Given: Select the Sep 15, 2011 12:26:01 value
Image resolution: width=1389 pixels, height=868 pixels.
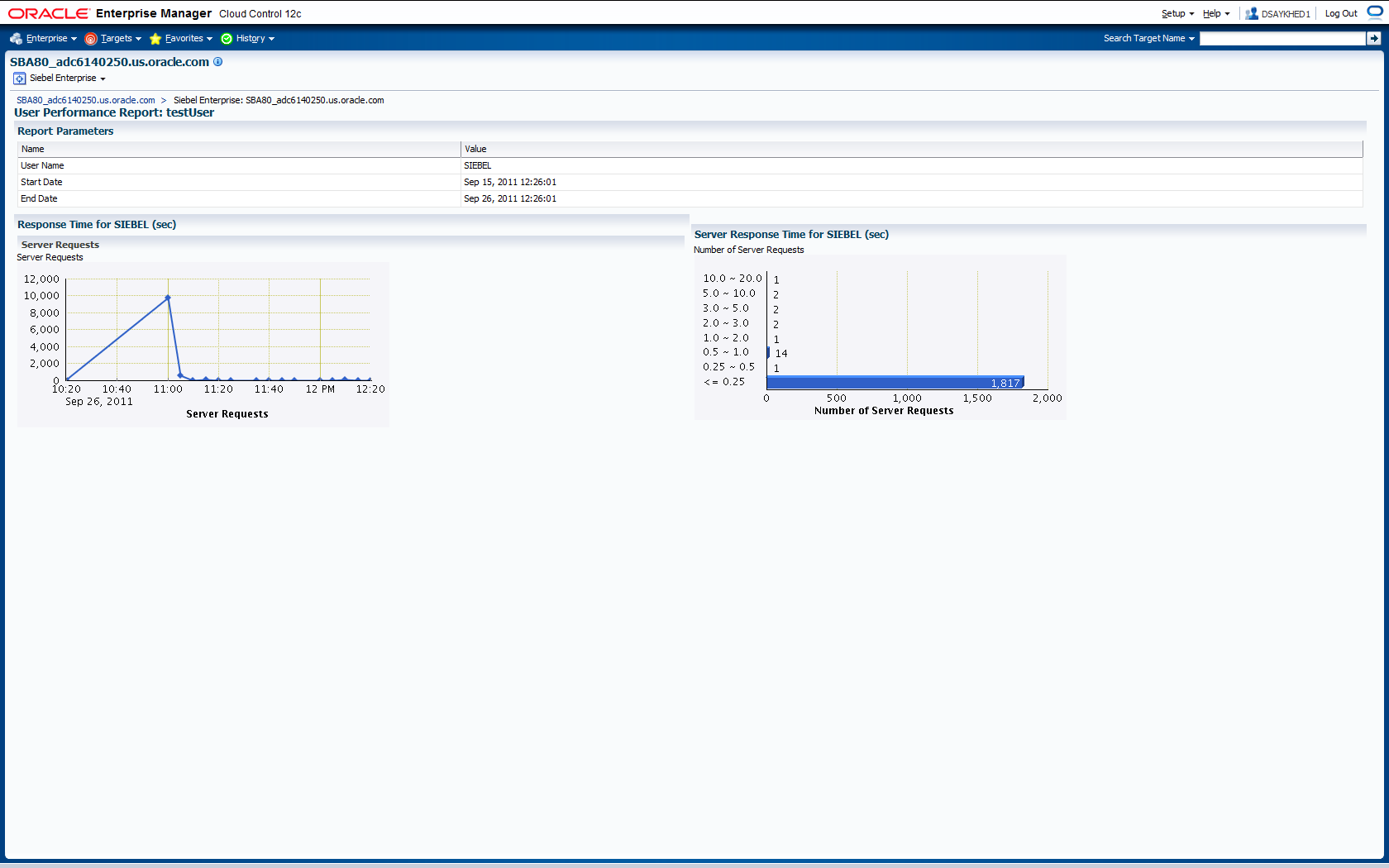Looking at the screenshot, I should pyautogui.click(x=510, y=183).
